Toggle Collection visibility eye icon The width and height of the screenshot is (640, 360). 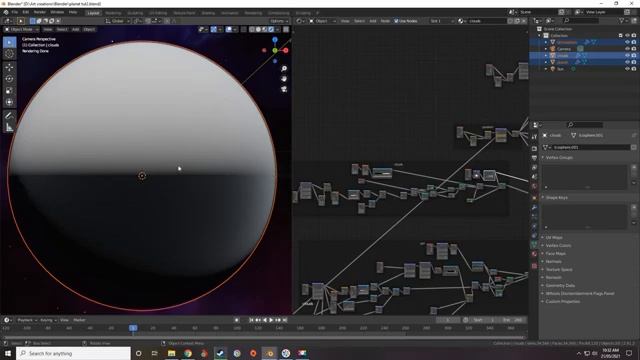coord(627,36)
